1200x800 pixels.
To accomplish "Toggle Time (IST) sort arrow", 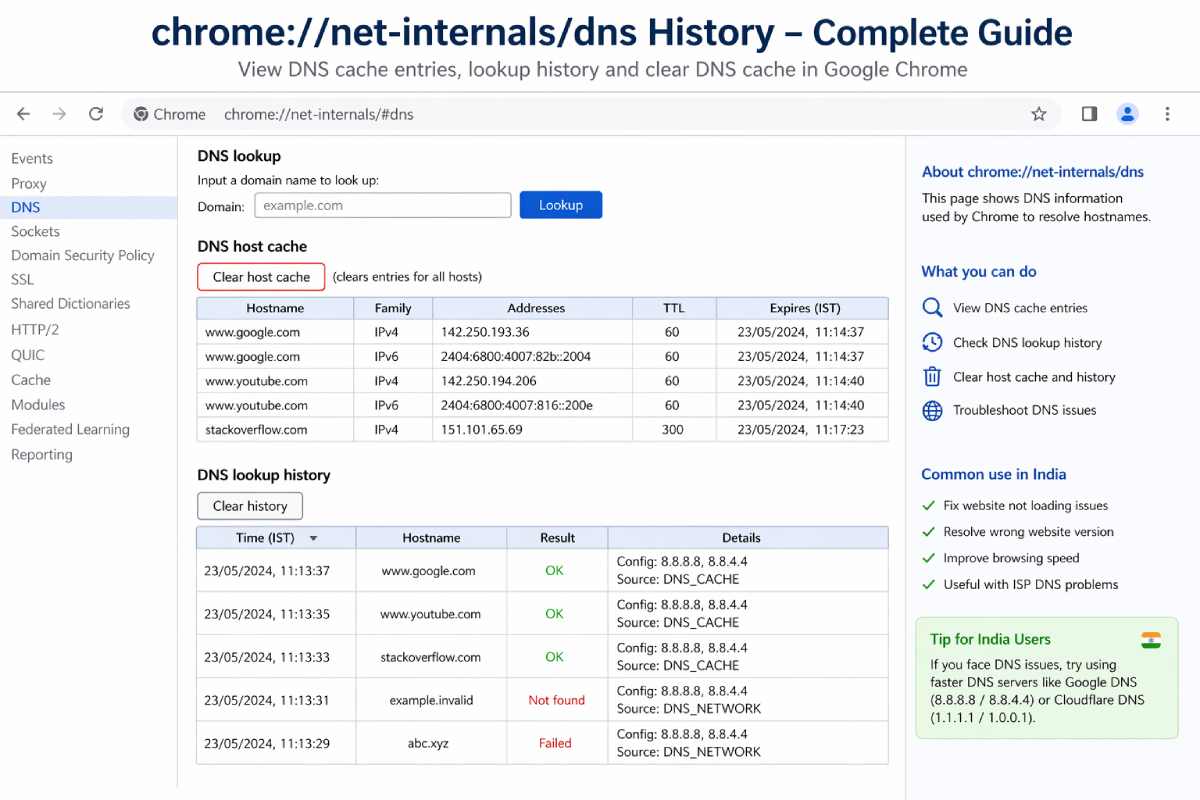I will 313,538.
